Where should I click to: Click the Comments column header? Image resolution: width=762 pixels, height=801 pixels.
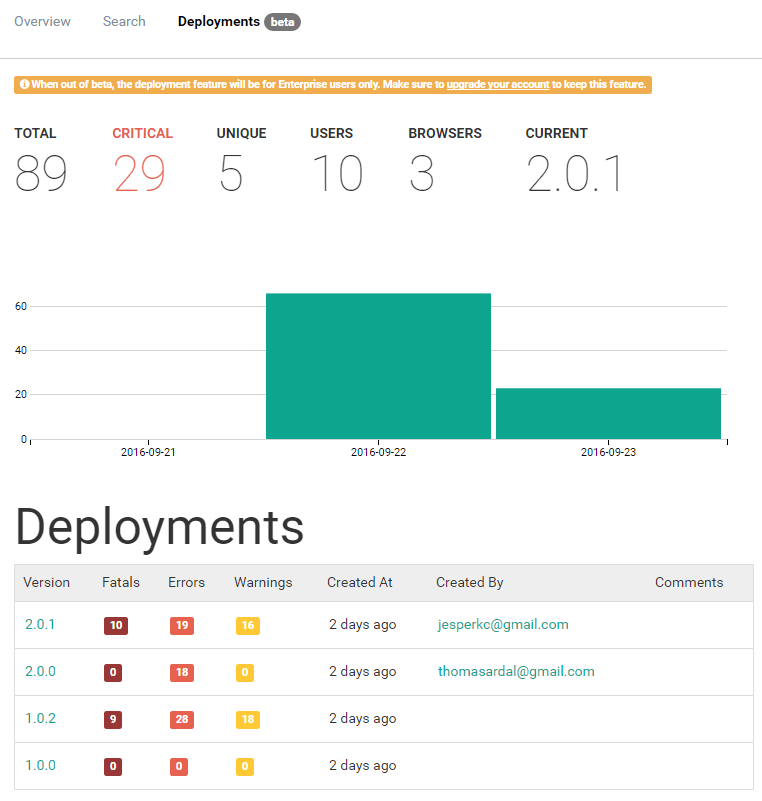pos(689,582)
